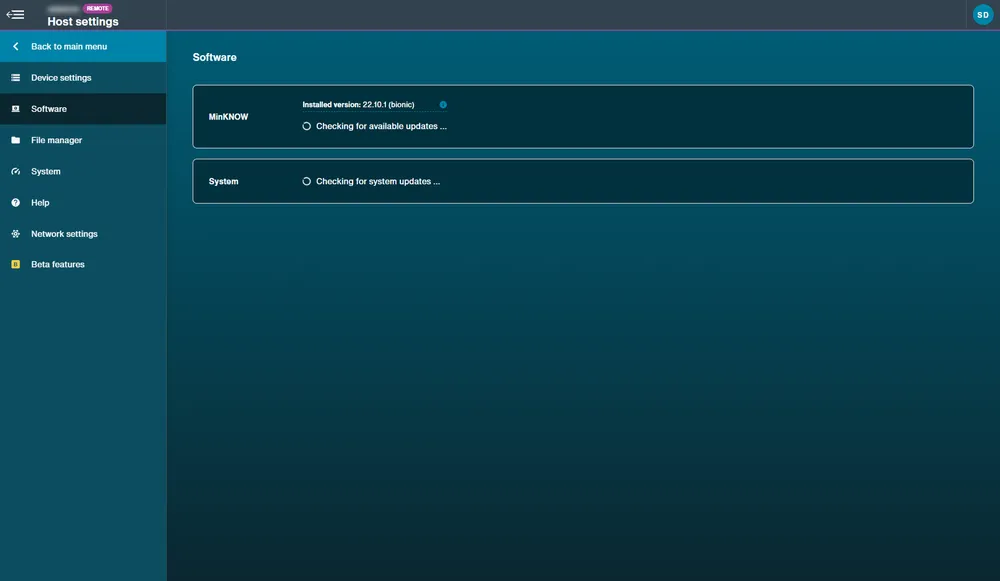Click the Checking for system updates text
Image resolution: width=1000 pixels, height=581 pixels.
pos(378,181)
